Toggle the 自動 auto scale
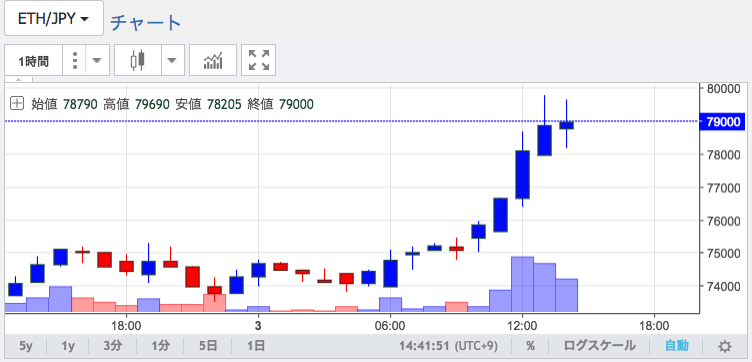 pyautogui.click(x=677, y=346)
